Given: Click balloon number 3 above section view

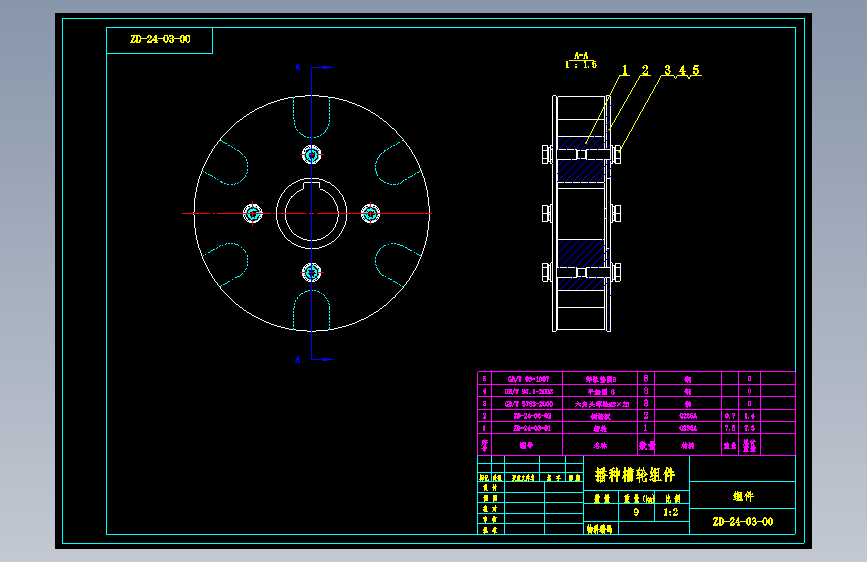Looking at the screenshot, I should [x=667, y=70].
